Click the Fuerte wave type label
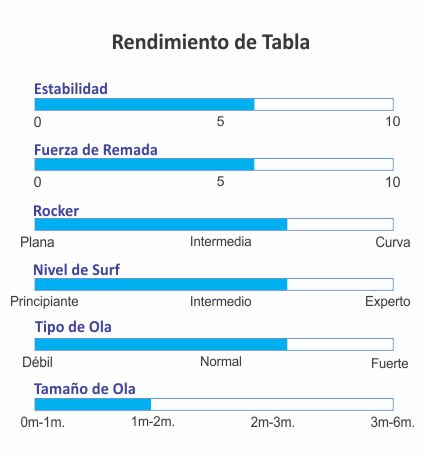This screenshot has height=460, width=429. (390, 363)
